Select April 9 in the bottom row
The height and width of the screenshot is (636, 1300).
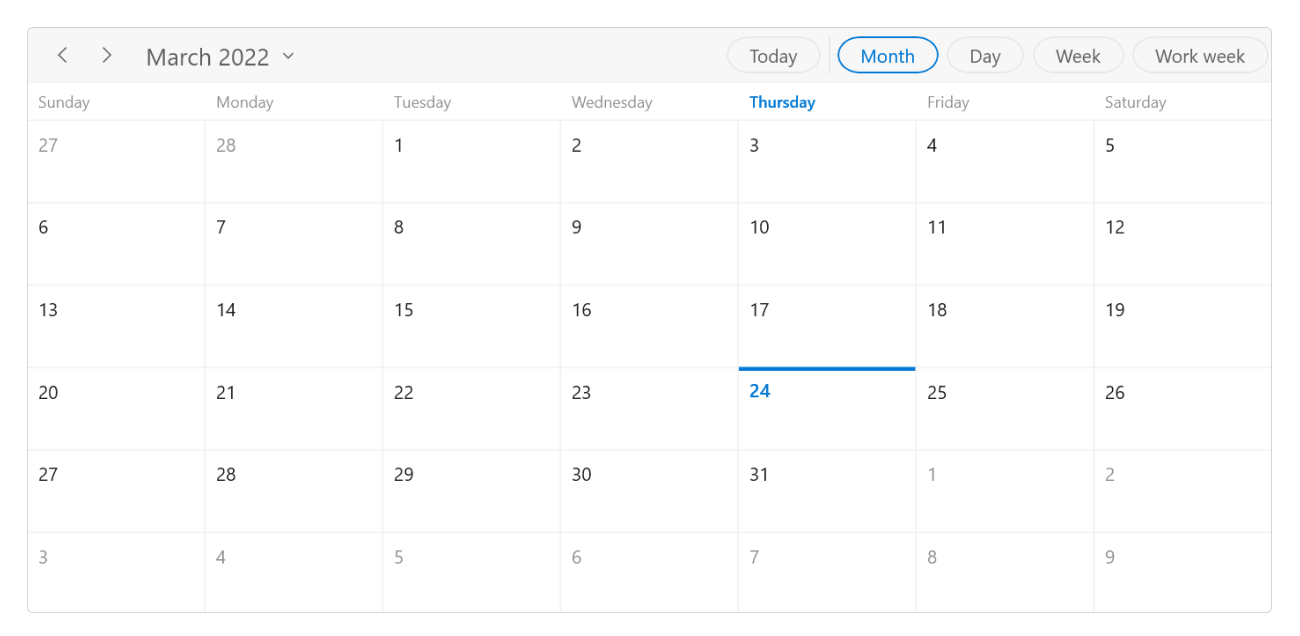coord(1182,570)
